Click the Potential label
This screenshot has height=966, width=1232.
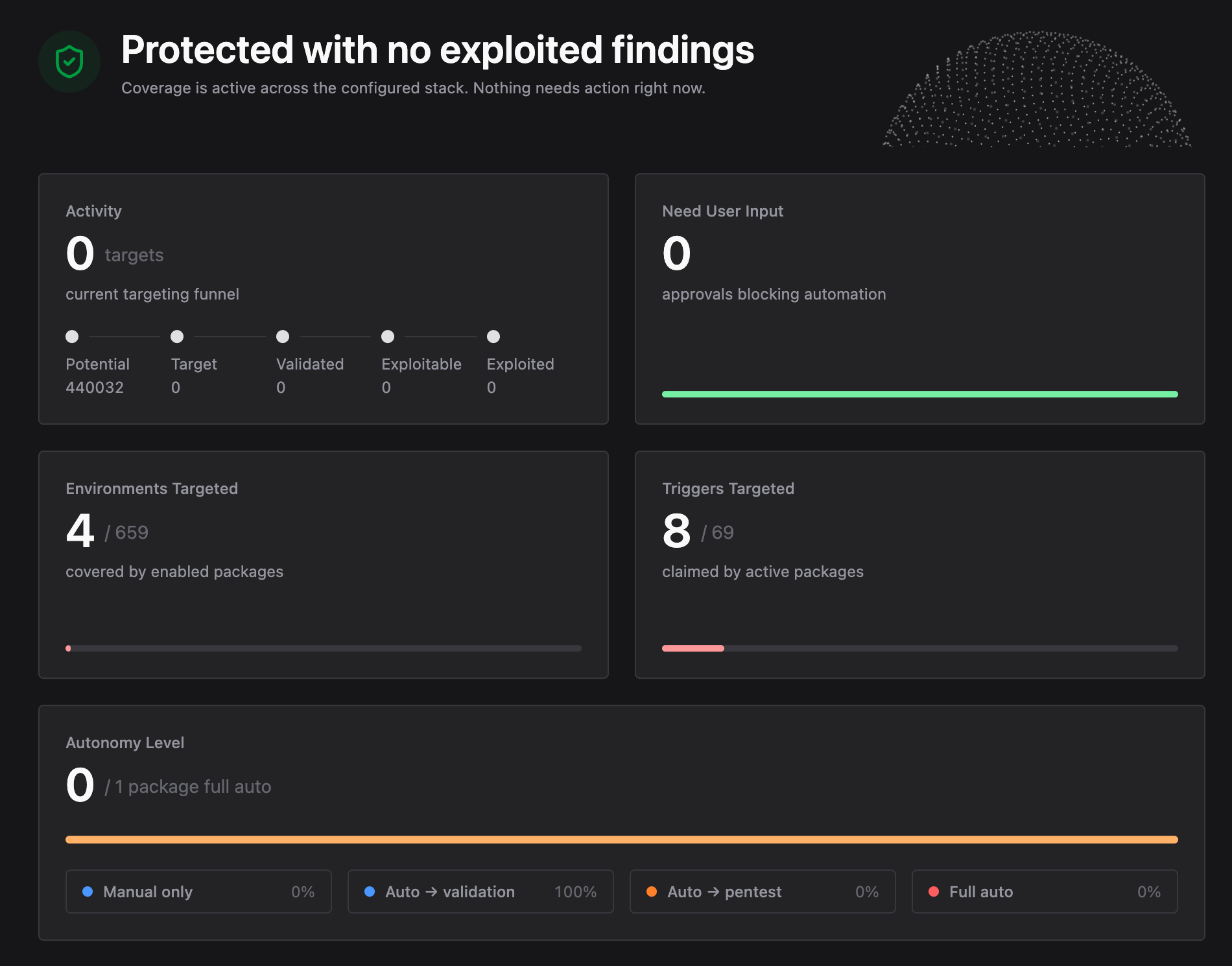tap(97, 364)
